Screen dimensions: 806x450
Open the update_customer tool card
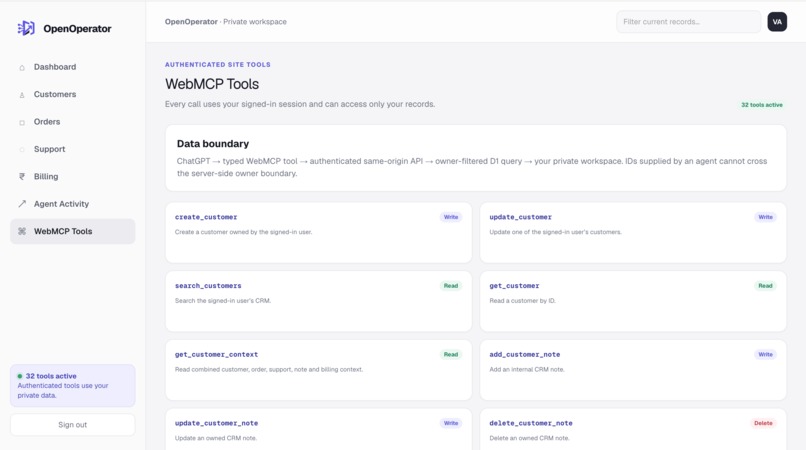coord(633,232)
